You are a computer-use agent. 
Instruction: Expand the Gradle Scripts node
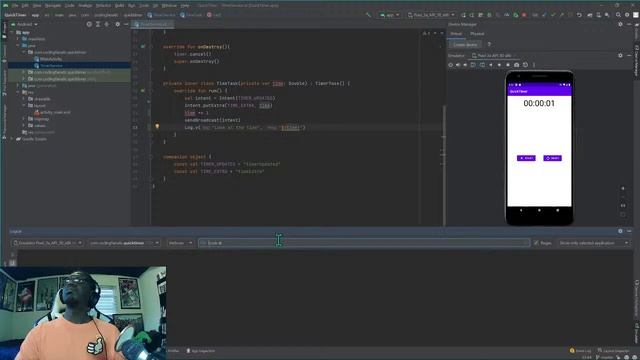pos(12,139)
